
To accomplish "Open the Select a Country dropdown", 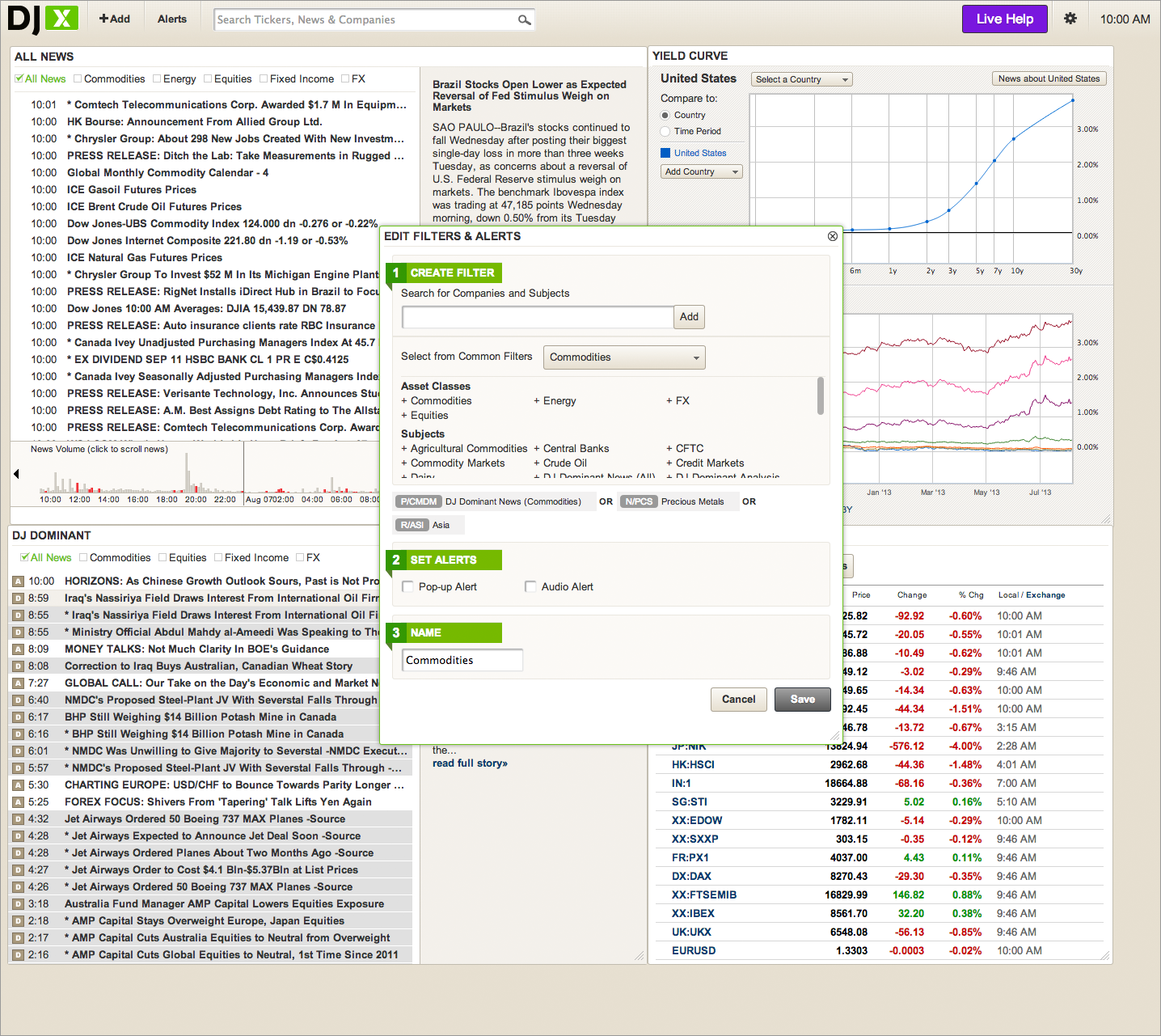I will click(x=801, y=79).
